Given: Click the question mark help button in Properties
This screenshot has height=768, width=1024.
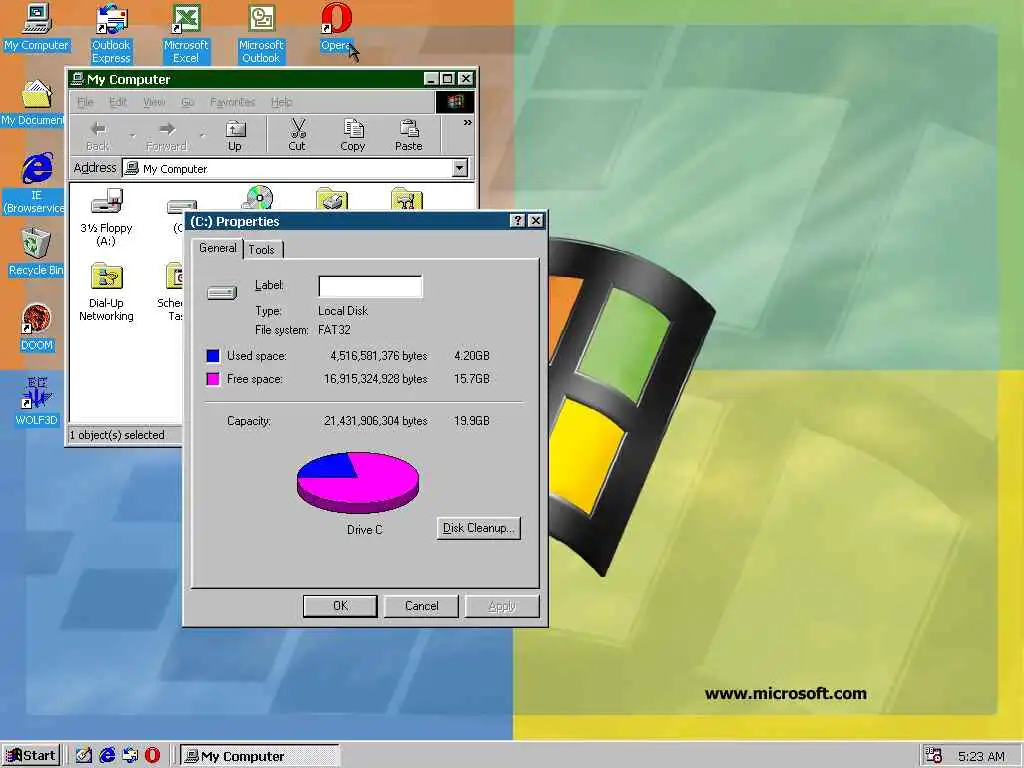Looking at the screenshot, I should (517, 221).
